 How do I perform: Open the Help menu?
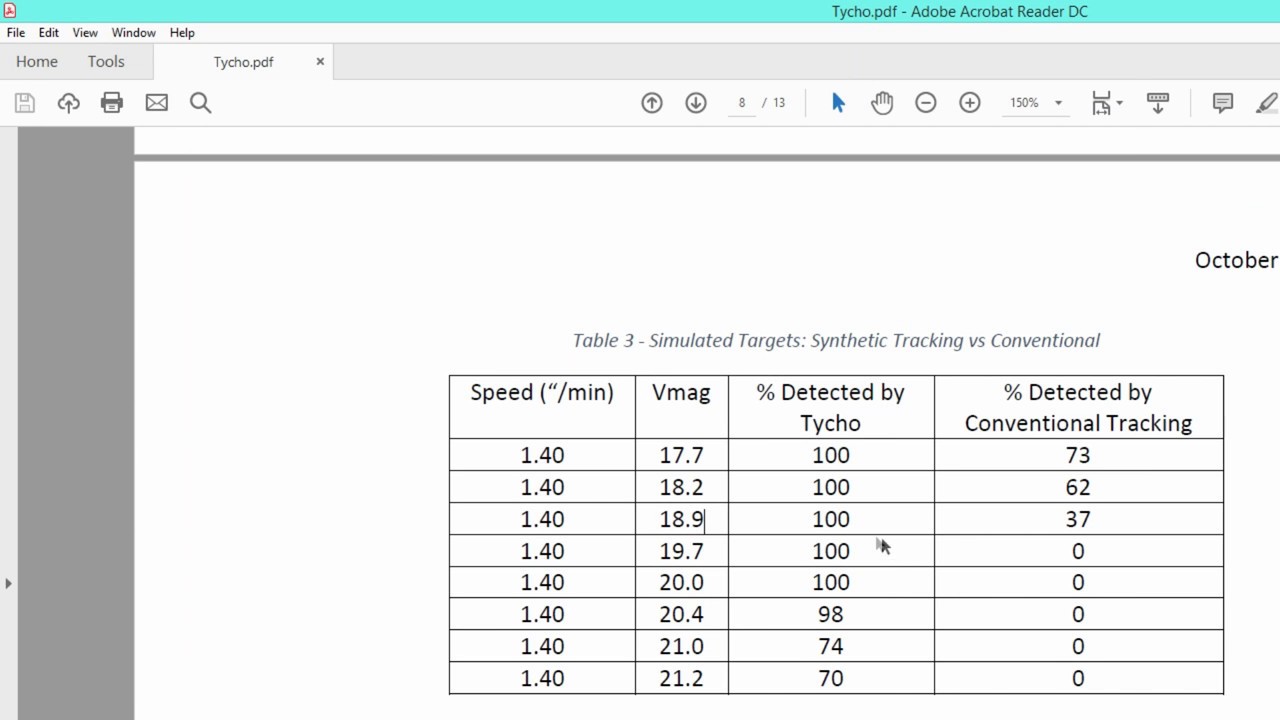coord(182,32)
